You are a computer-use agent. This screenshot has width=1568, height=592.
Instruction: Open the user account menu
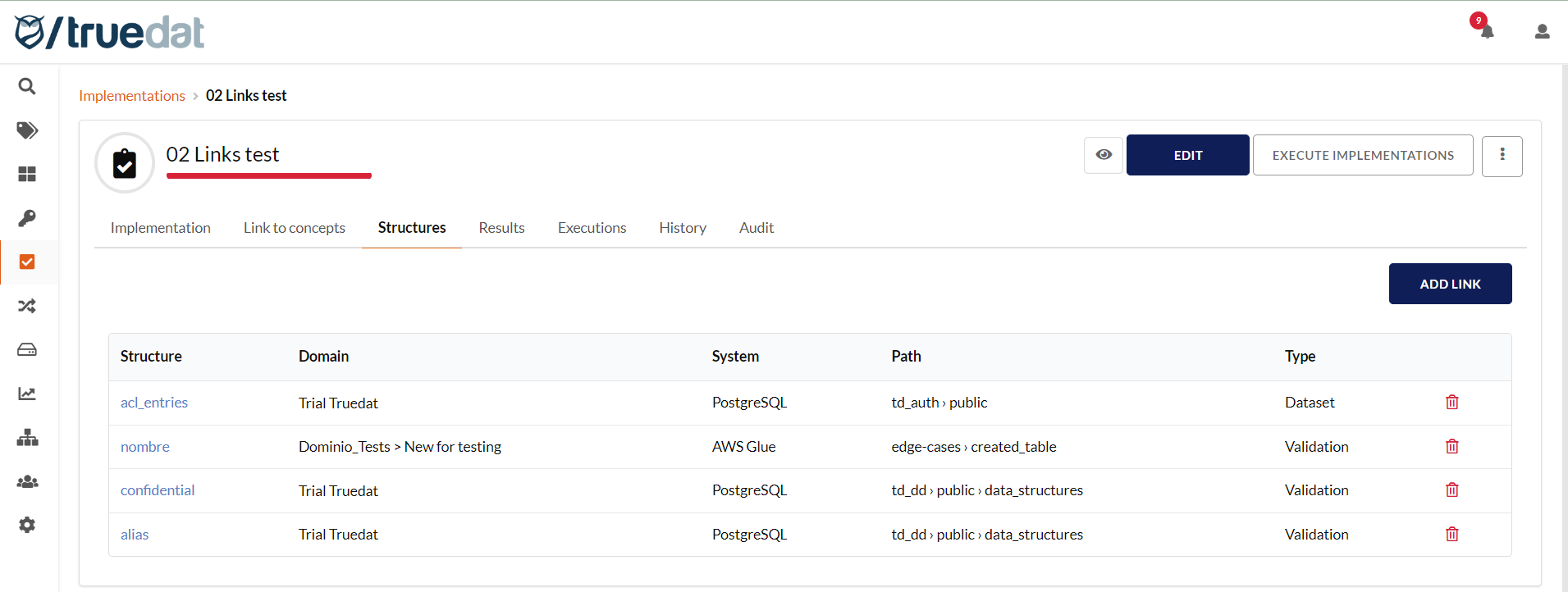(x=1542, y=32)
